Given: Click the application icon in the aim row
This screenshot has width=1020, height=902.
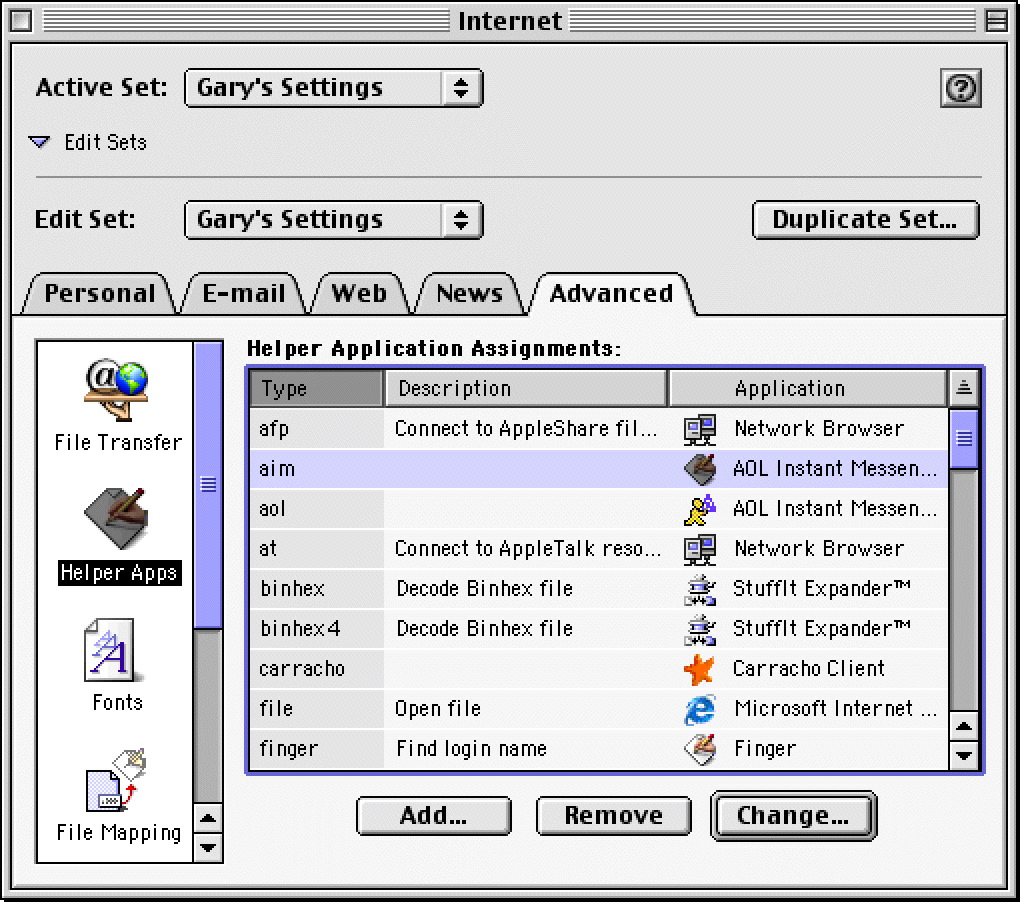Looking at the screenshot, I should coord(700,469).
